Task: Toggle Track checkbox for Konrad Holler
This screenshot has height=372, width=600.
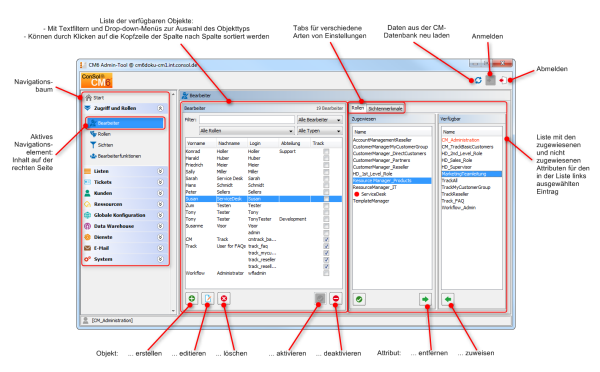Action: point(326,152)
